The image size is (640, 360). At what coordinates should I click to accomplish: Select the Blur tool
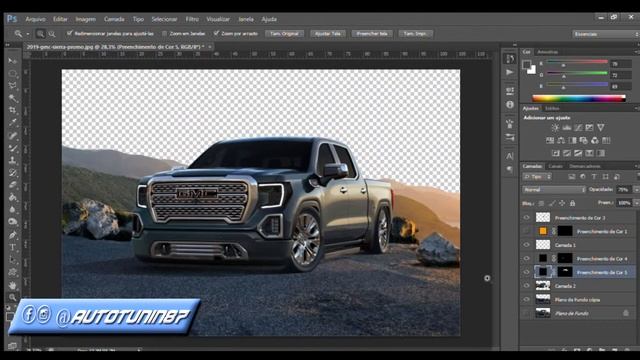point(13,210)
